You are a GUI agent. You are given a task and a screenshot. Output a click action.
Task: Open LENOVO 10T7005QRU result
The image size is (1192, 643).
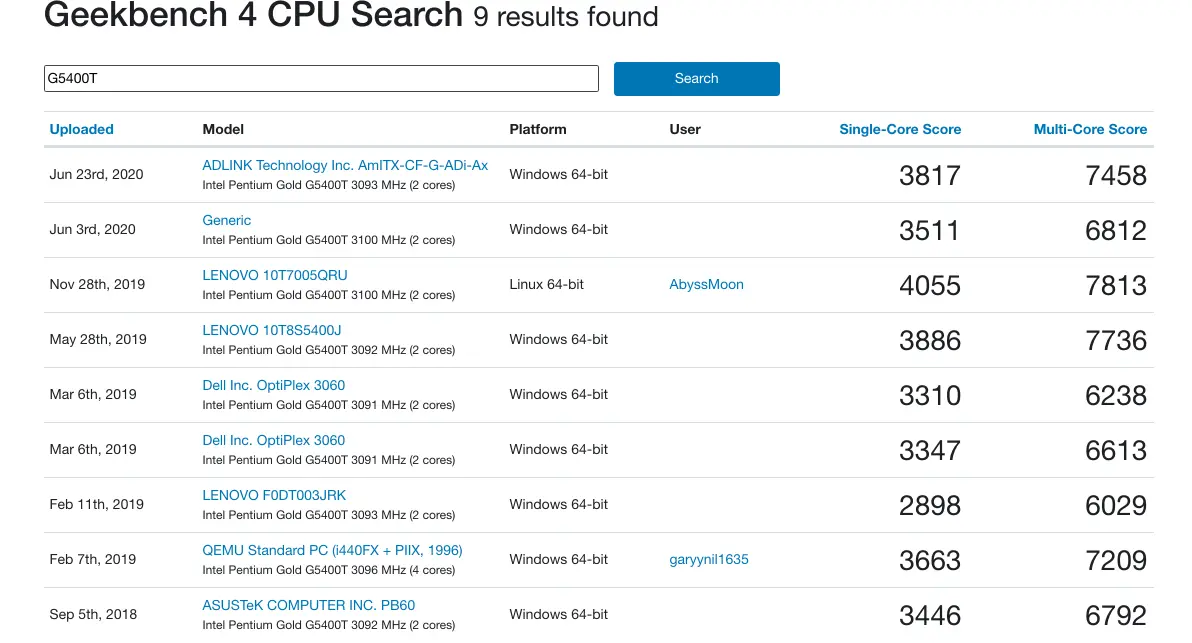click(274, 275)
